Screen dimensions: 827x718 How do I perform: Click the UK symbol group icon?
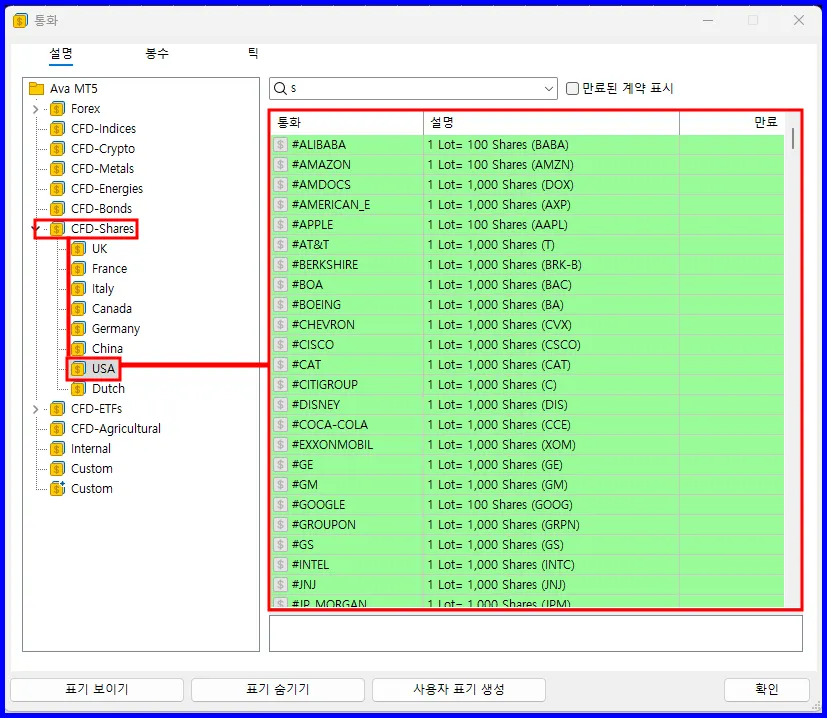pyautogui.click(x=78, y=249)
